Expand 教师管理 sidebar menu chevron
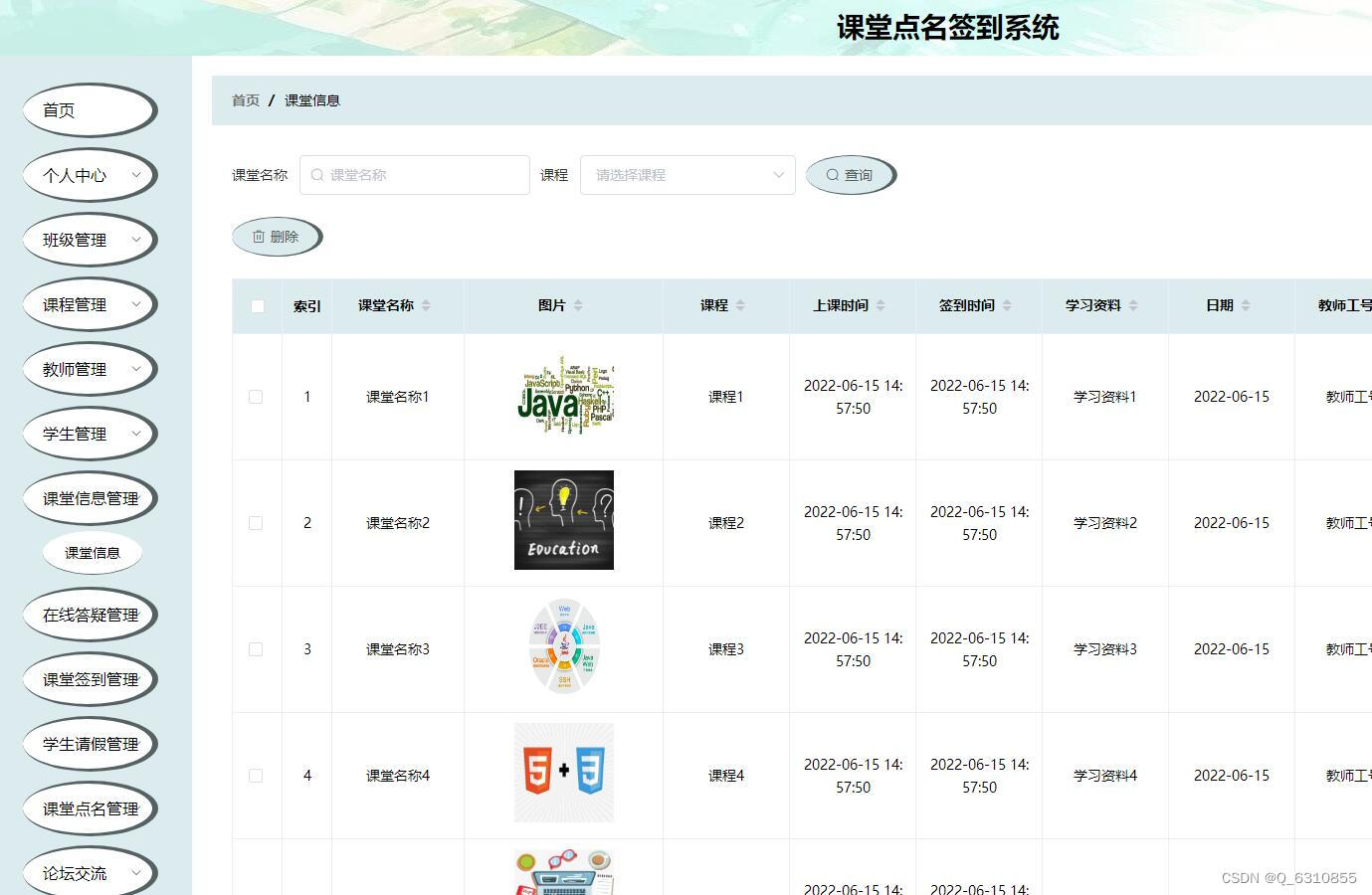 pos(136,369)
